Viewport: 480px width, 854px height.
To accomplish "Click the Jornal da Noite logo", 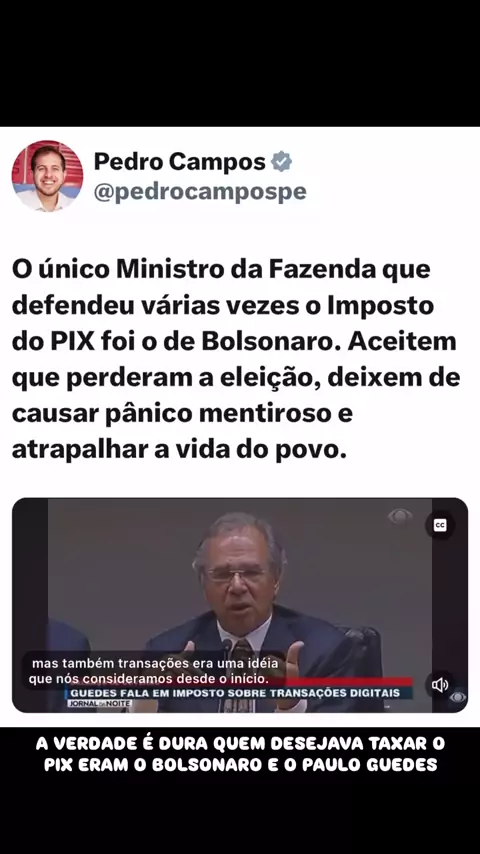I will 100,703.
